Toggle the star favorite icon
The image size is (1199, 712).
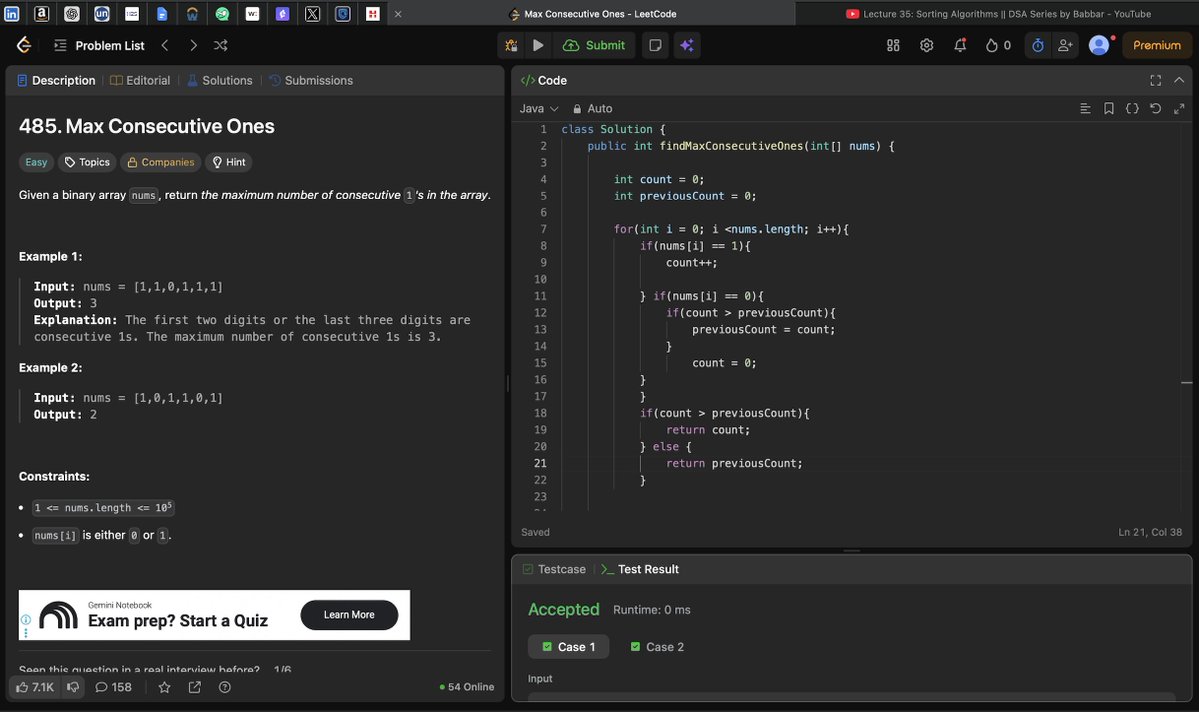coord(164,687)
